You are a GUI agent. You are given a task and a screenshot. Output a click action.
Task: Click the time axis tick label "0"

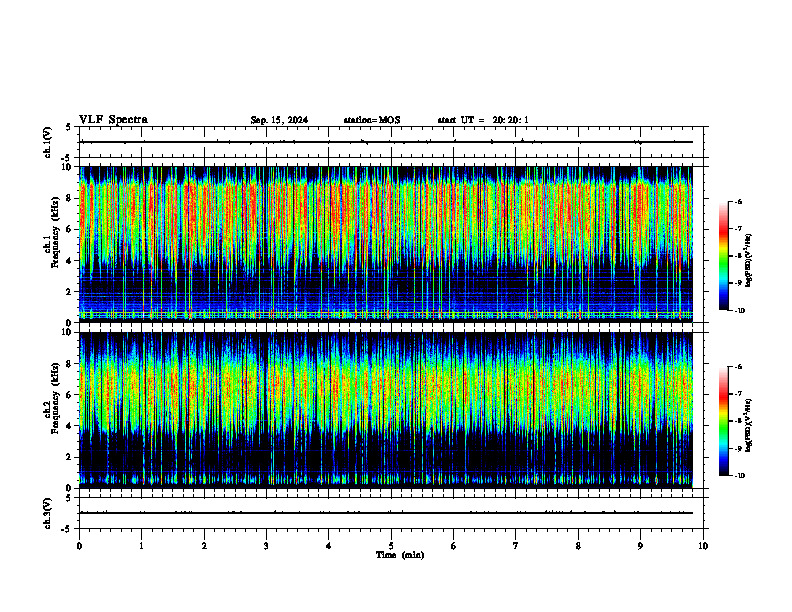79,546
